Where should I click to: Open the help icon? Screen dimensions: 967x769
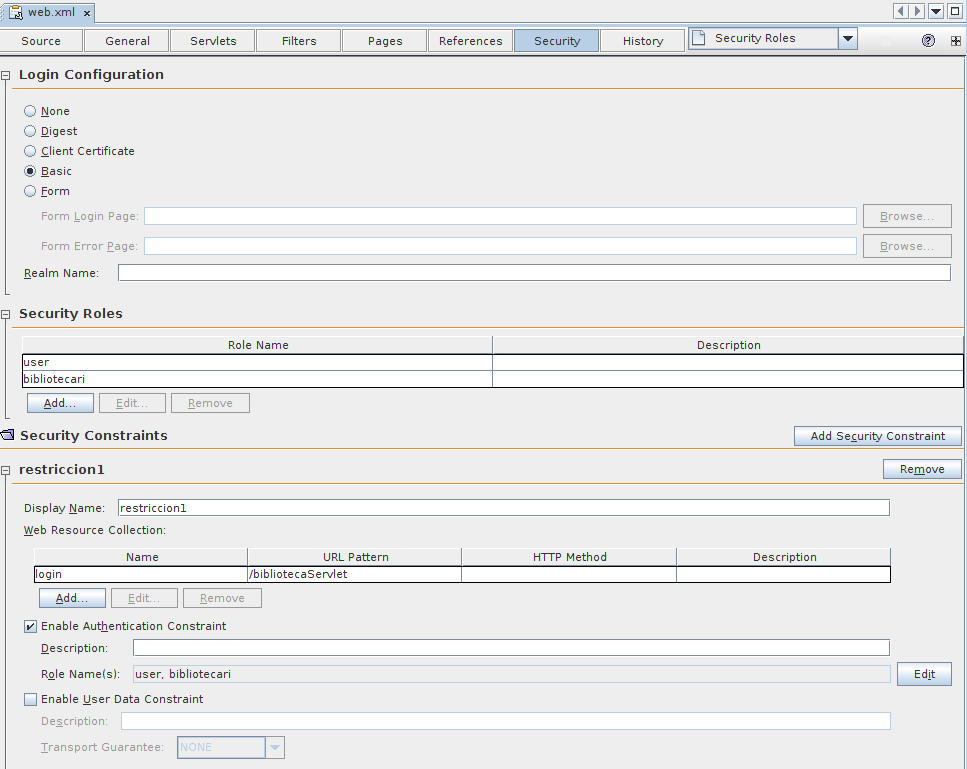928,41
